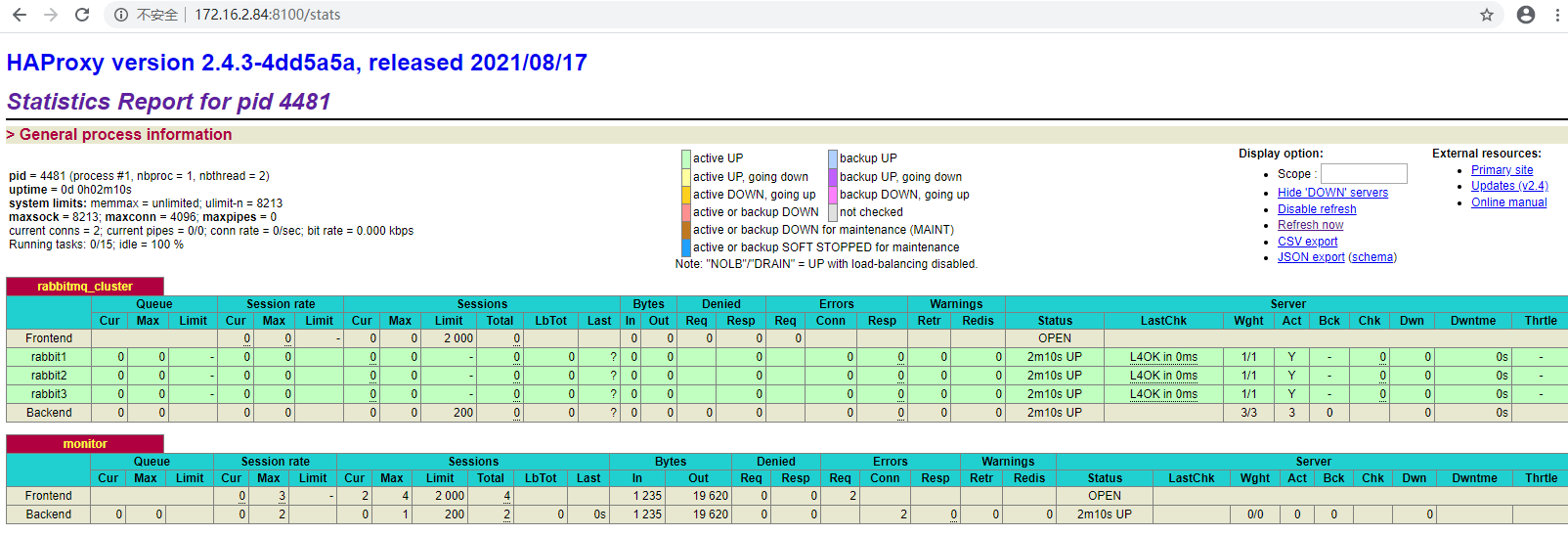The image size is (1568, 536).
Task: Click monitor Backend sessions limit 200
Action: click(x=455, y=514)
